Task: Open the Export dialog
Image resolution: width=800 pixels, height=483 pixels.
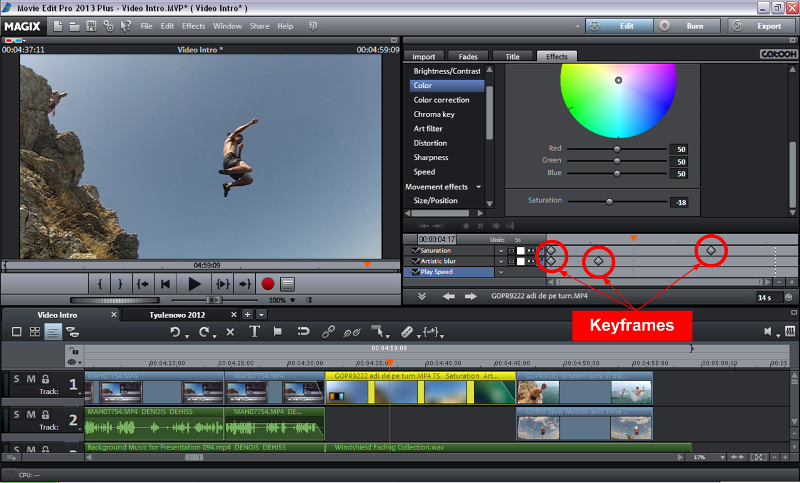Action: (x=762, y=26)
